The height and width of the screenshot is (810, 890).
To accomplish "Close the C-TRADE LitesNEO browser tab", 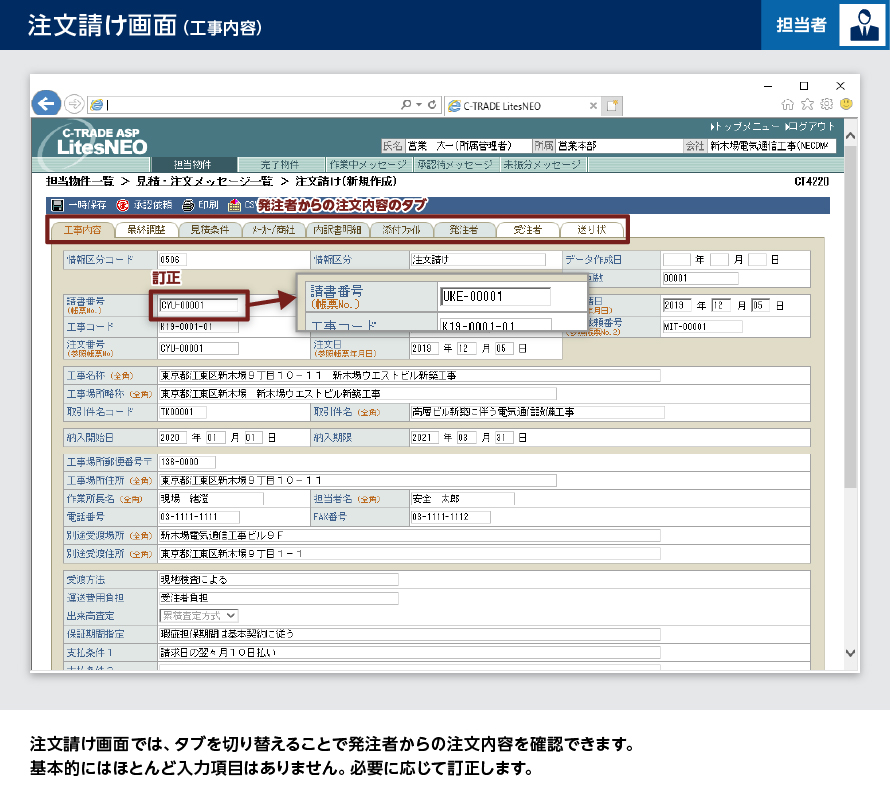I will pos(593,105).
